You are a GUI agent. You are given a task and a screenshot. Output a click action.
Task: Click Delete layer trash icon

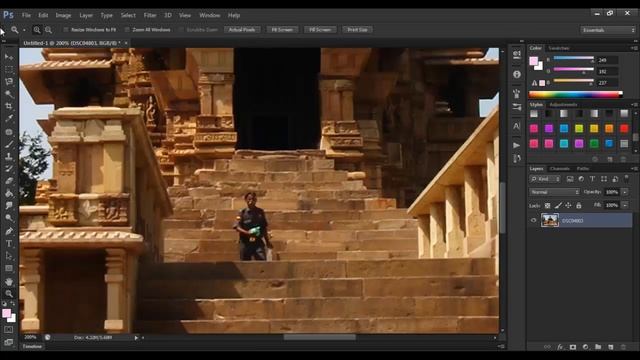point(623,347)
